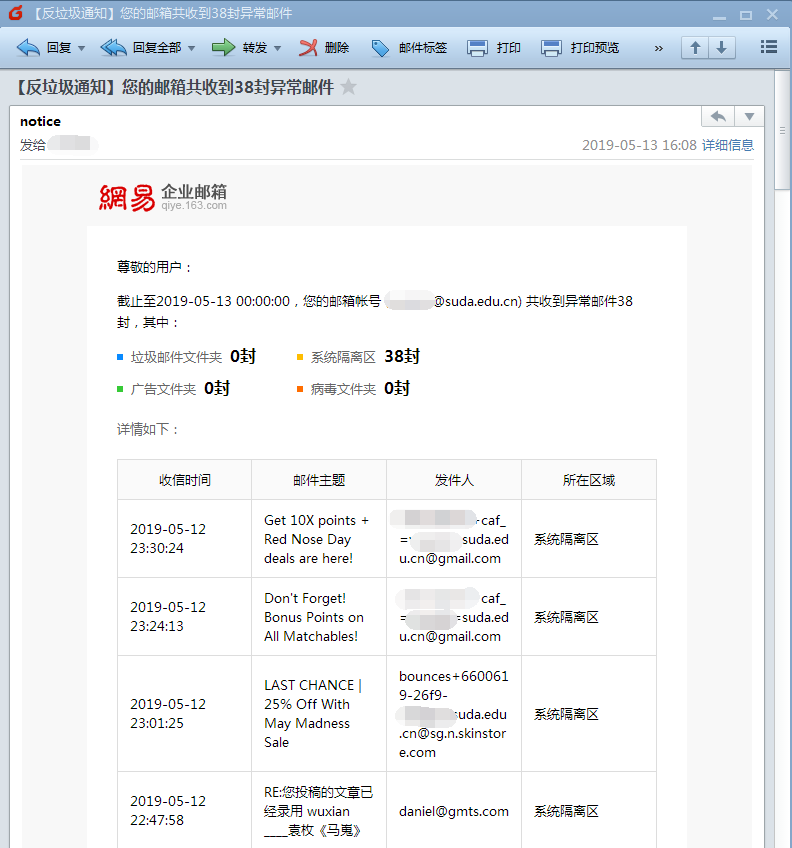Expand Forward (转发) dropdown arrow
Viewport: 792px width, 848px height.
pos(277,48)
